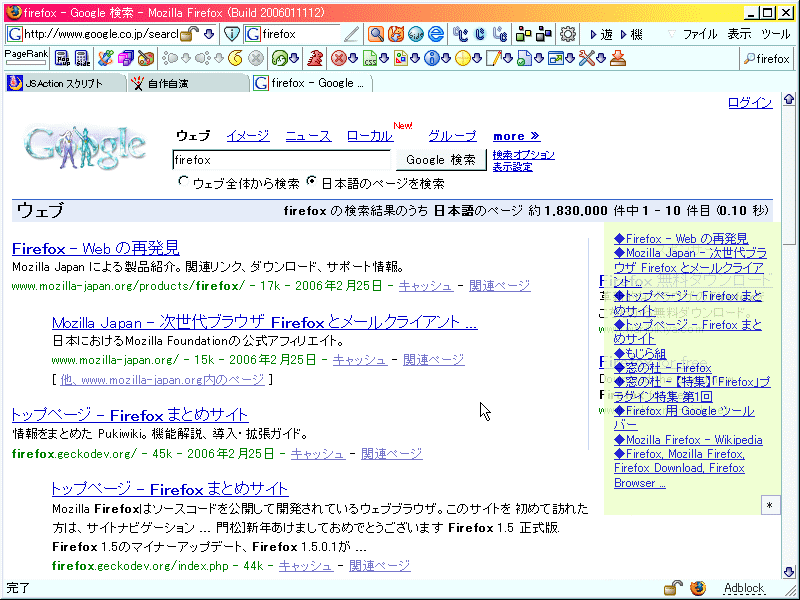
Task: Click the asterisk button in the green side panel
Action: pyautogui.click(x=770, y=505)
